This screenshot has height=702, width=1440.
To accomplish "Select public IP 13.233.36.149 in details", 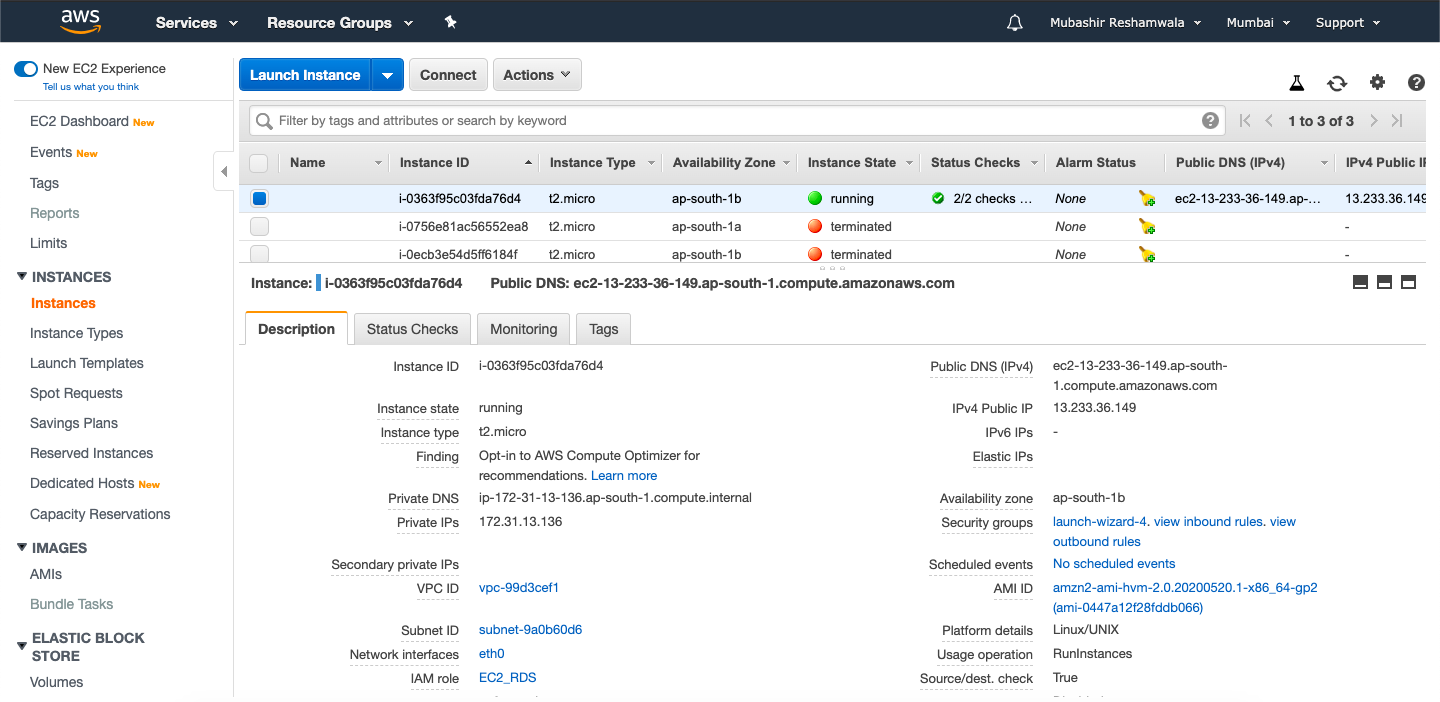I will point(1094,408).
